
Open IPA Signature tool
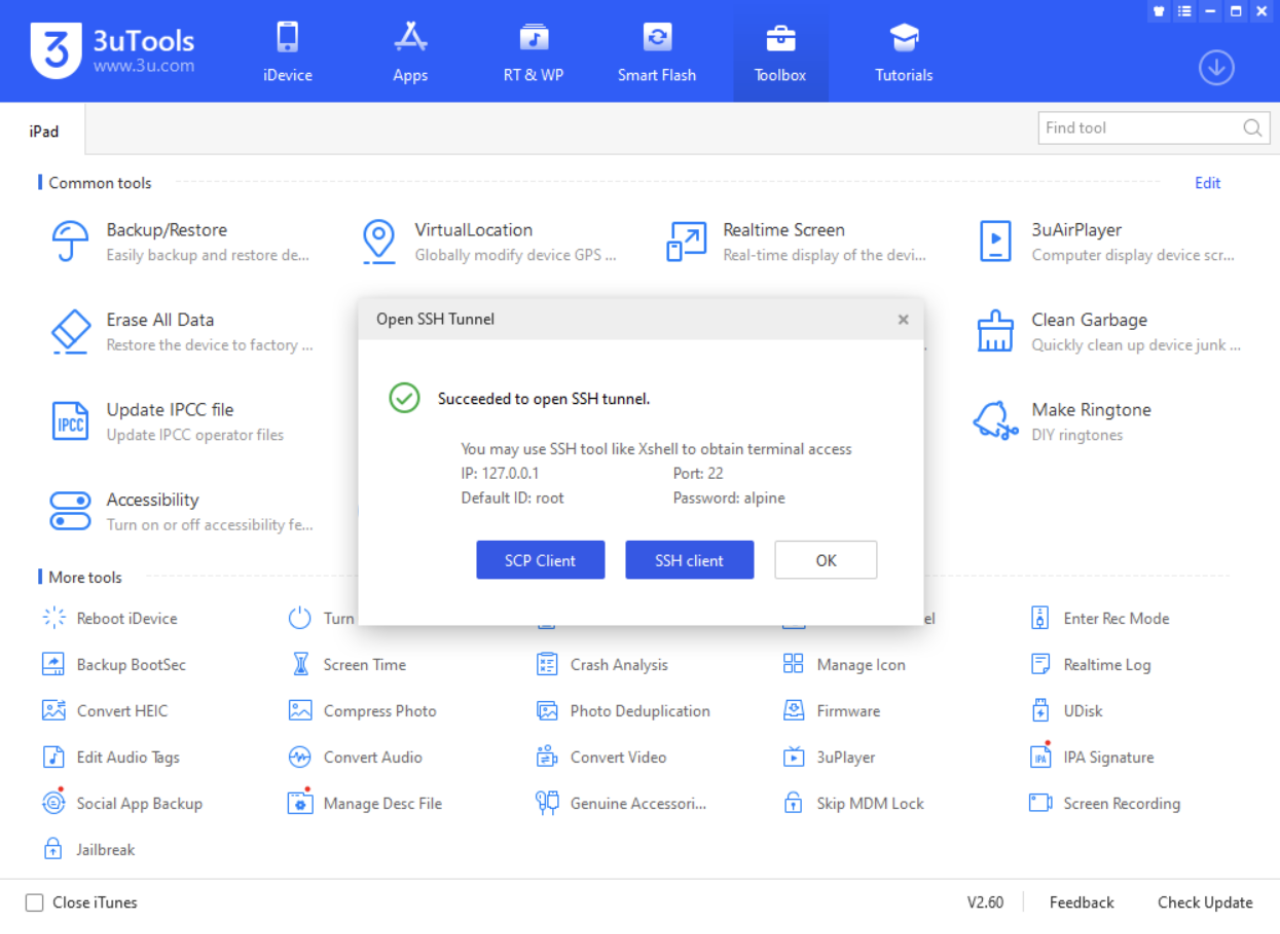click(x=1092, y=757)
